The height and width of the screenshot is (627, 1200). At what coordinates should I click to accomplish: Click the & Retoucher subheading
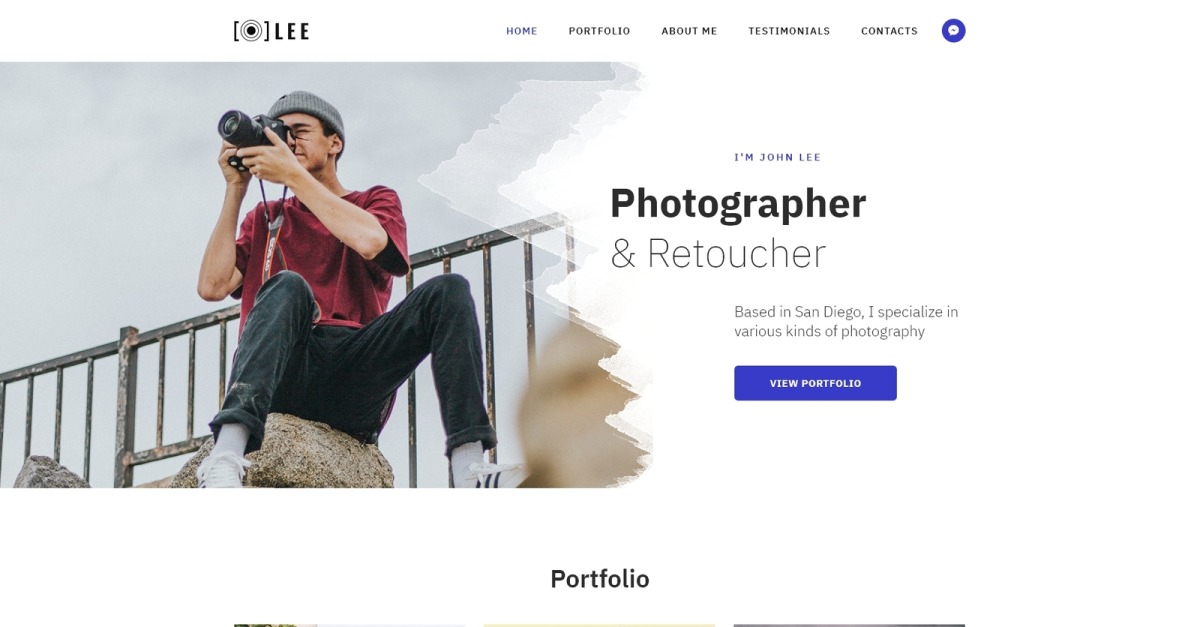coord(718,253)
